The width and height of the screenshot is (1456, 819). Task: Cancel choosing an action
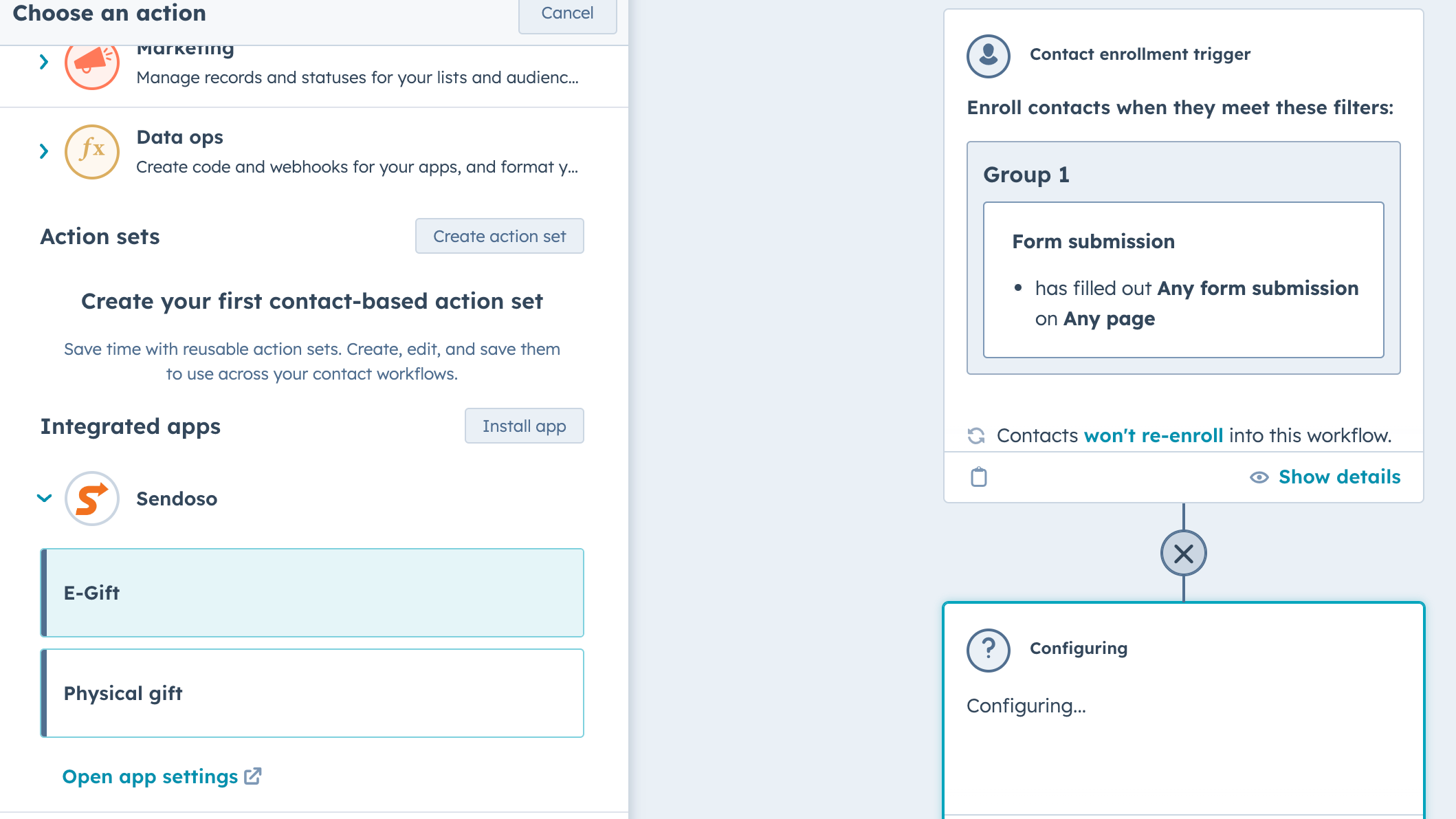[x=566, y=13]
